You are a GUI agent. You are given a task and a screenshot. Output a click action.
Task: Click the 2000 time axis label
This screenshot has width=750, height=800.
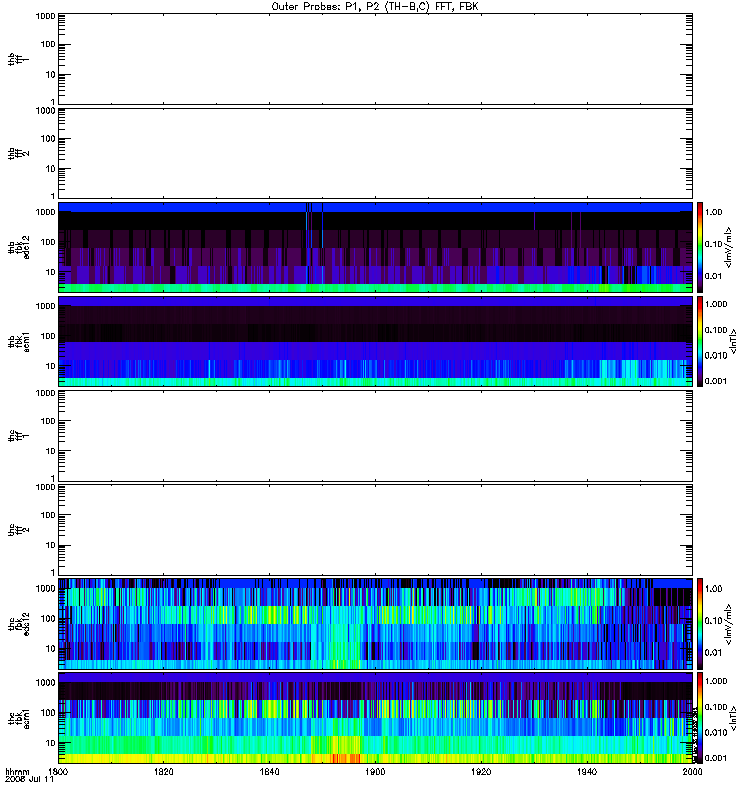(692, 772)
